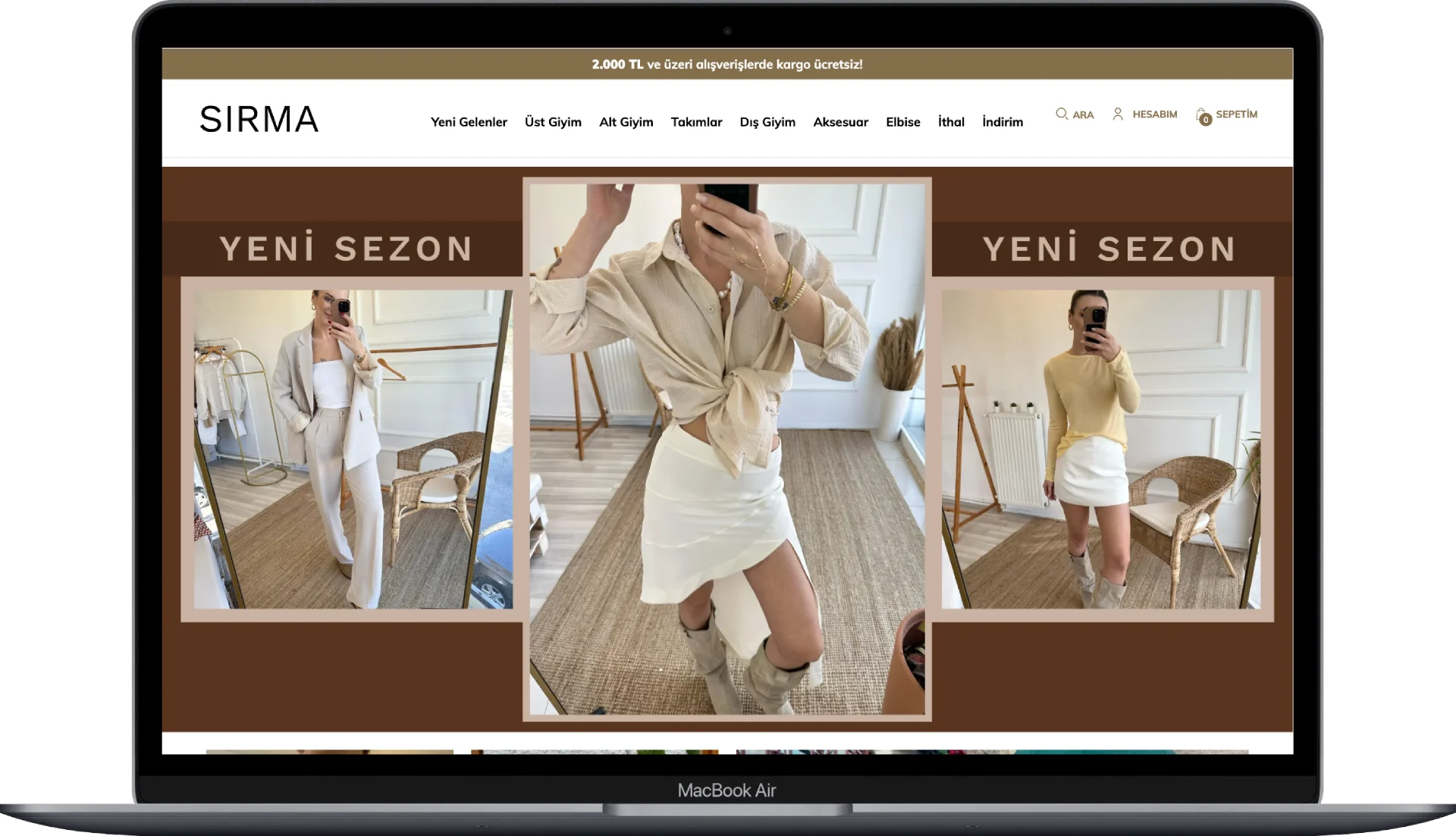Select the Elbise menu item
Viewport: 1456px width, 836px height.
[902, 122]
